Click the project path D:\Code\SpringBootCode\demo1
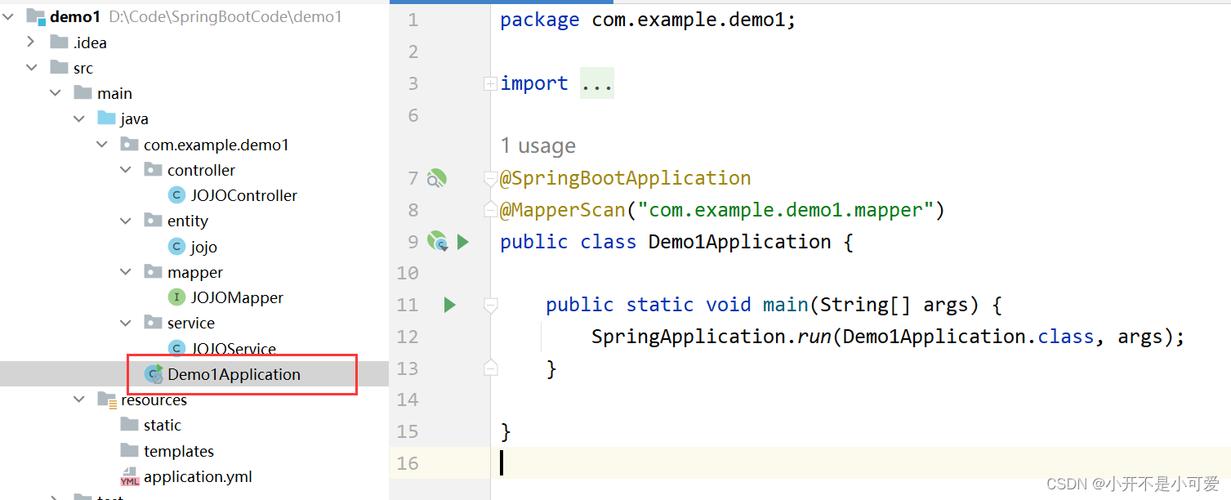The image size is (1231, 500). (x=225, y=17)
